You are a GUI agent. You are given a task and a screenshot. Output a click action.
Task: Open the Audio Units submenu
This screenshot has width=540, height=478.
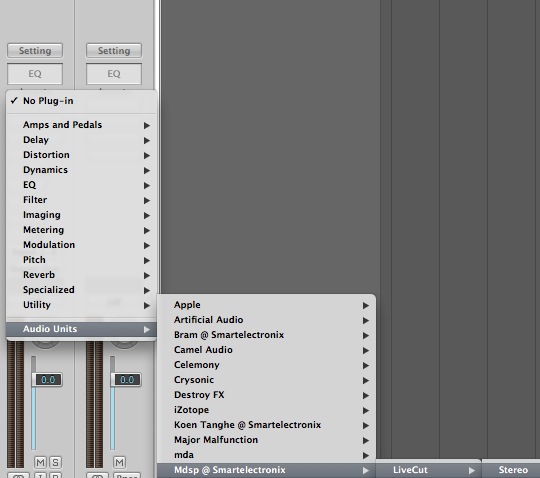coord(81,329)
